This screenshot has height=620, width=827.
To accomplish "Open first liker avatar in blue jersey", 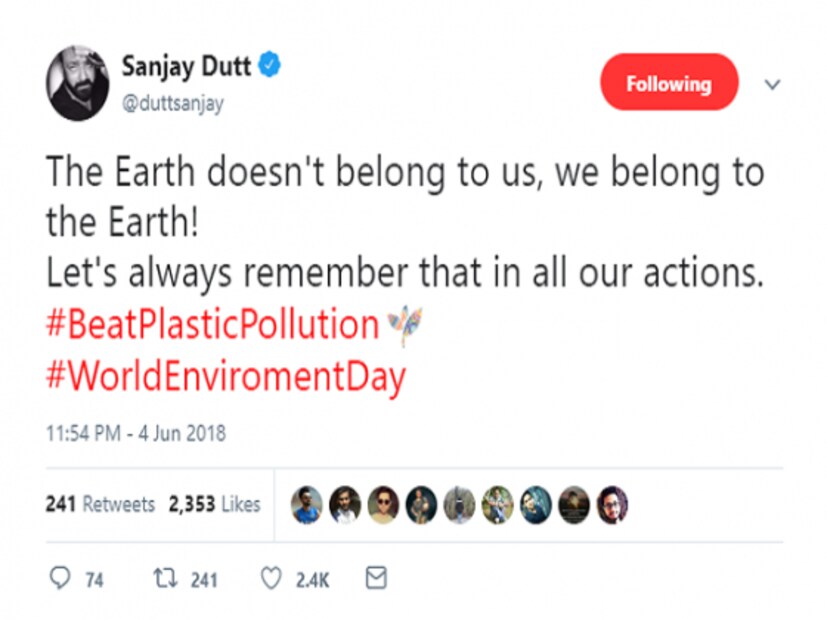I will tap(308, 505).
